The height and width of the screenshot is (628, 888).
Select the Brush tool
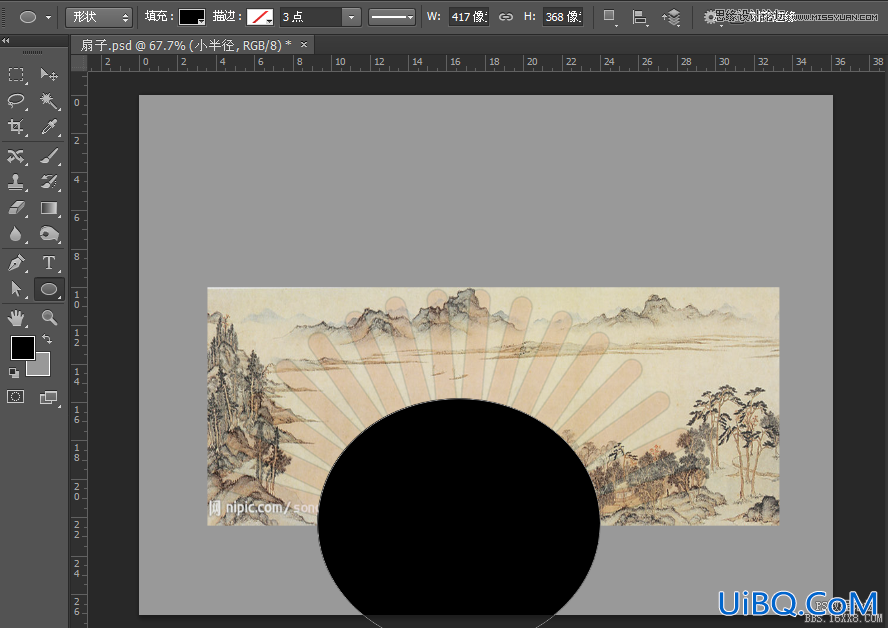[x=49, y=156]
